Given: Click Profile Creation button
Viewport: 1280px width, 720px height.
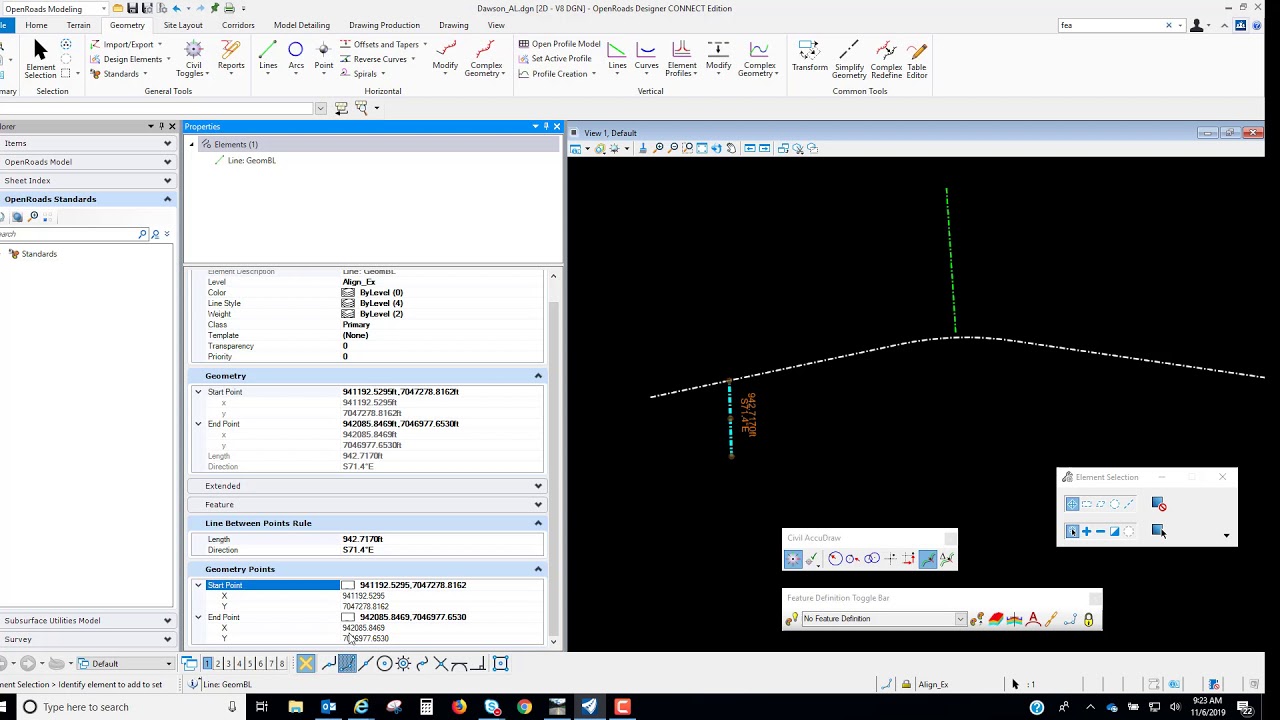Looking at the screenshot, I should pyautogui.click(x=557, y=73).
